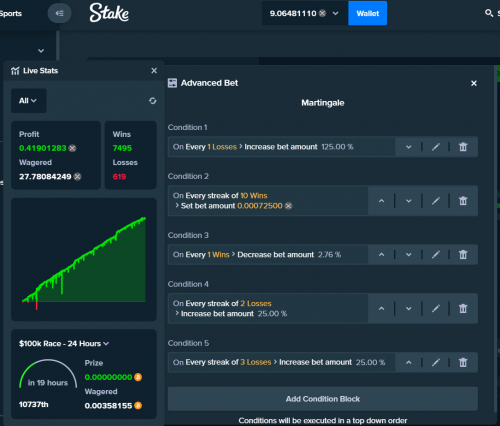Edit Condition 4 with the pencil icon
Viewport: 500px width, 426px height.
(436, 309)
